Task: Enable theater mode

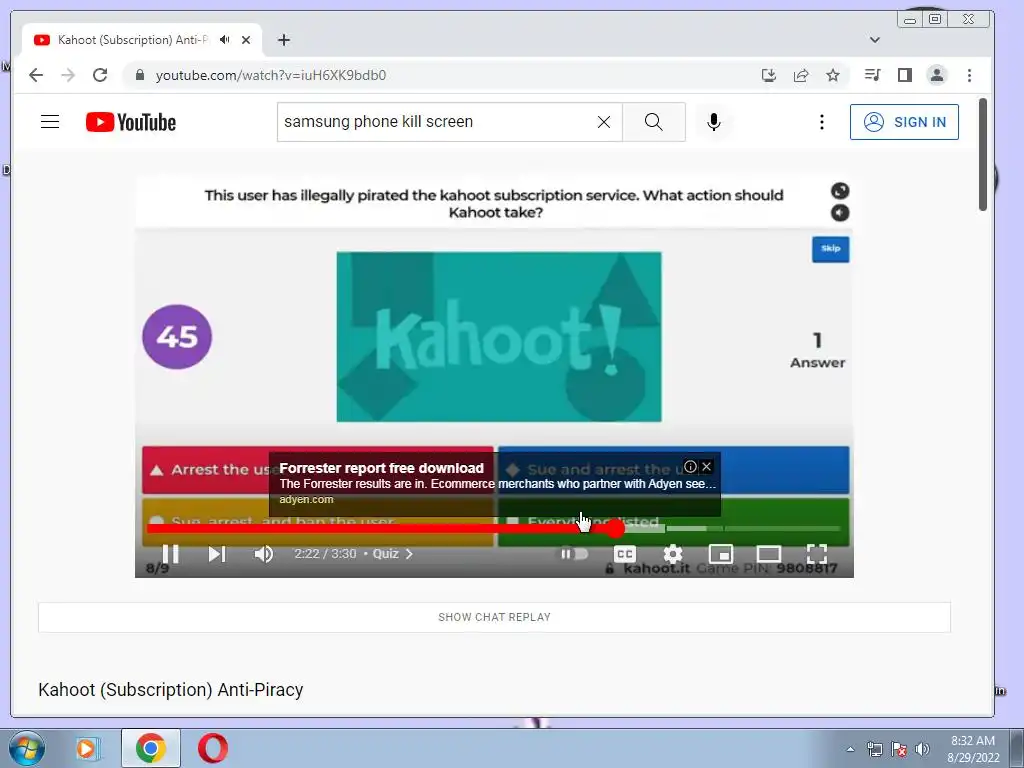Action: pos(769,554)
